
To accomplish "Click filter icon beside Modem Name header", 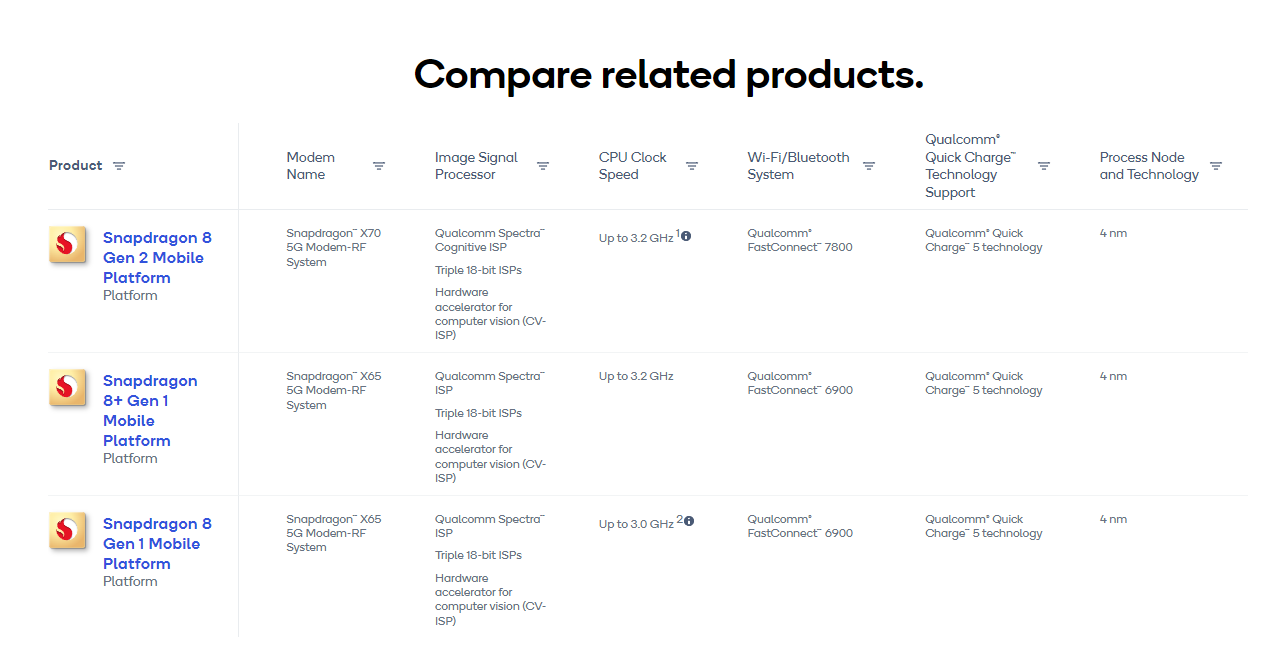I will click(x=379, y=166).
